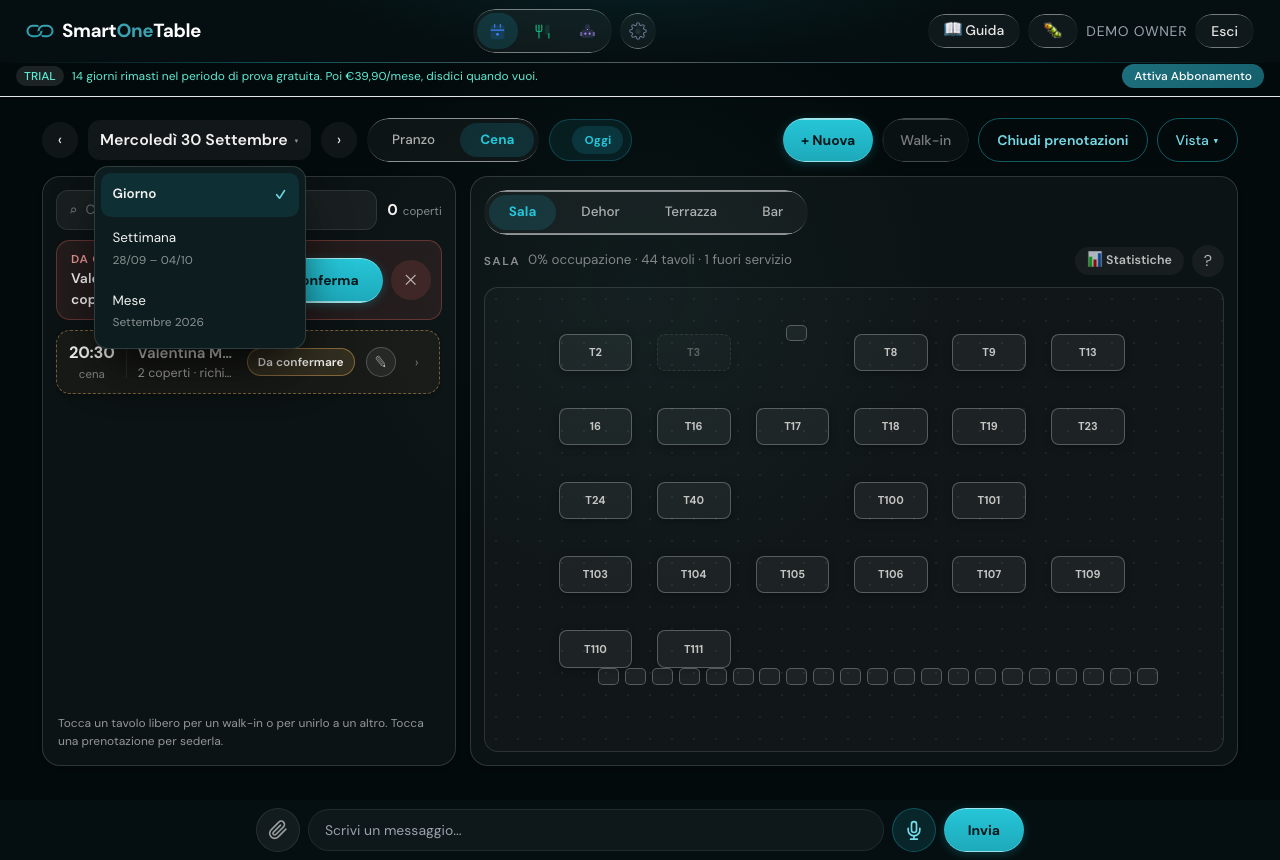This screenshot has width=1280, height=860.
Task: Select table T8 on the floor plan
Action: coord(891,352)
